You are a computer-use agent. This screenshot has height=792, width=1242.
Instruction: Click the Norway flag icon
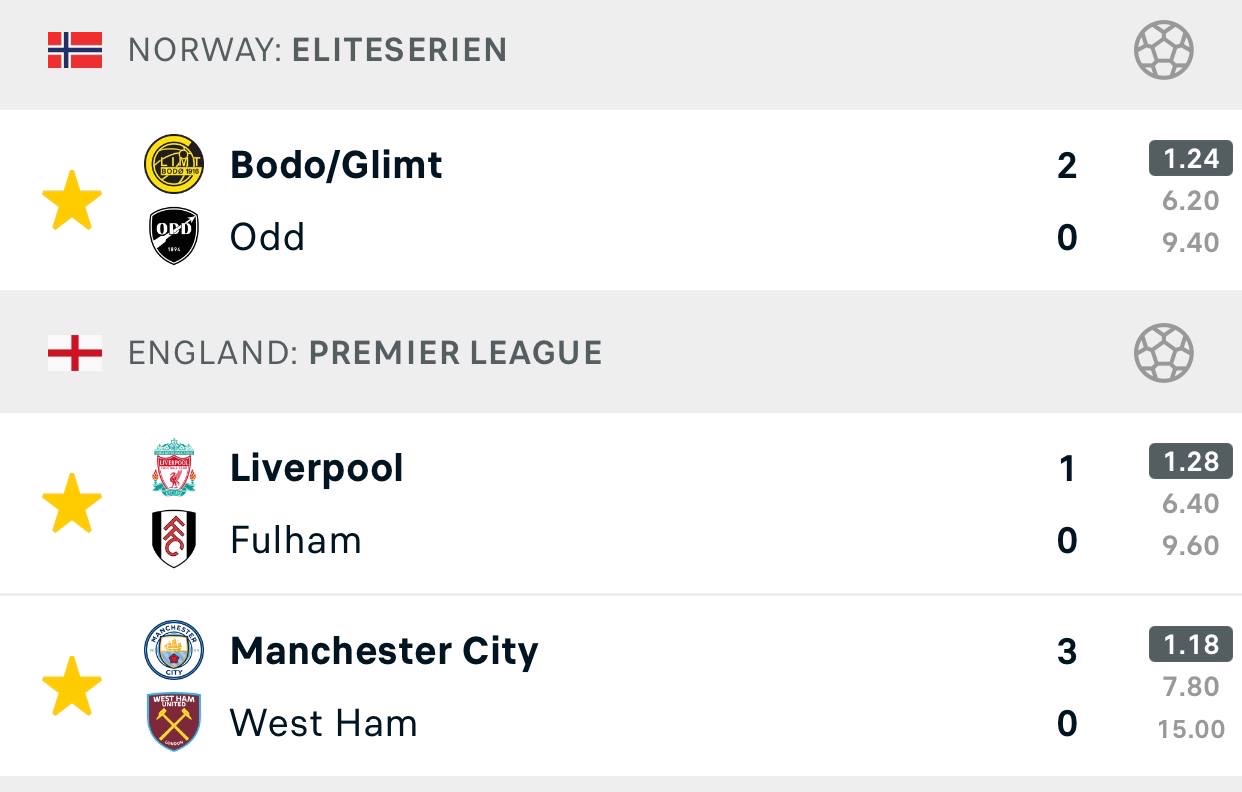pos(75,50)
